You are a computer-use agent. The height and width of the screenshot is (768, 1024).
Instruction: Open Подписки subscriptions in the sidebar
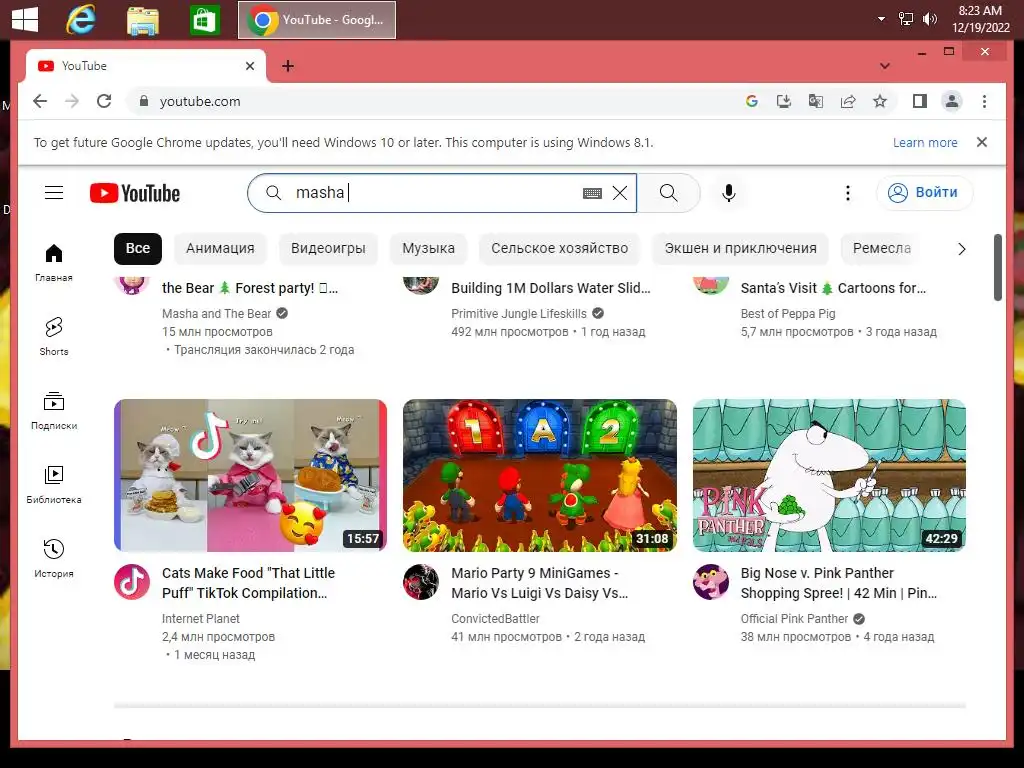click(x=54, y=410)
